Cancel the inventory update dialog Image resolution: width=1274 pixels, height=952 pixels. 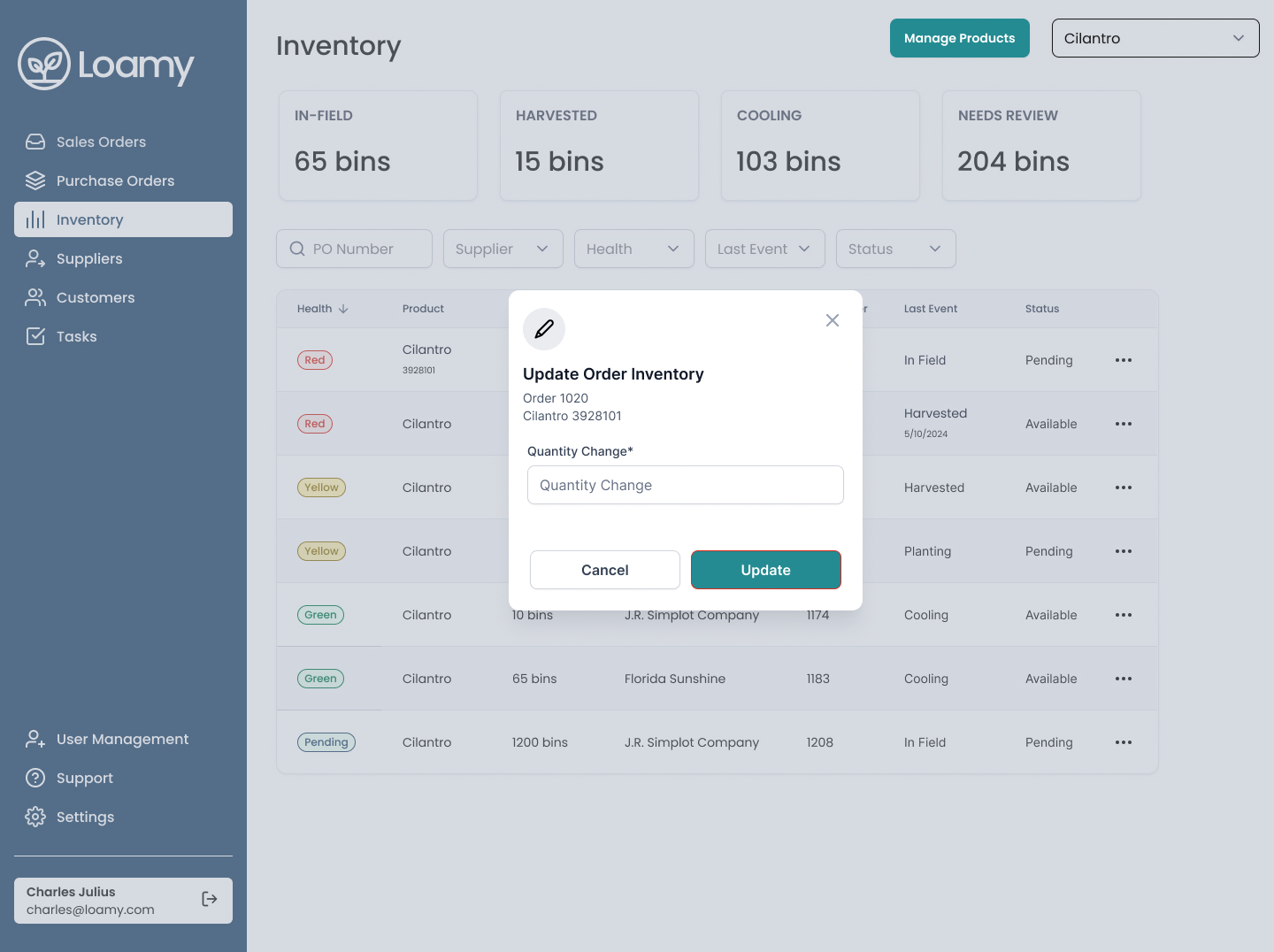[605, 570]
